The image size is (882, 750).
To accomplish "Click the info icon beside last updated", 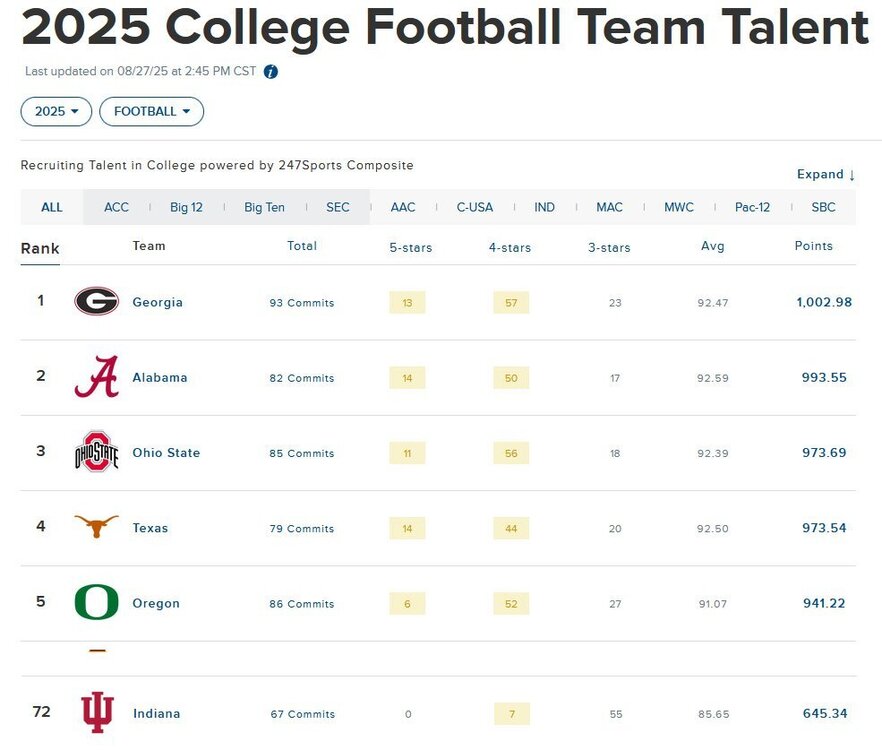I will 271,72.
